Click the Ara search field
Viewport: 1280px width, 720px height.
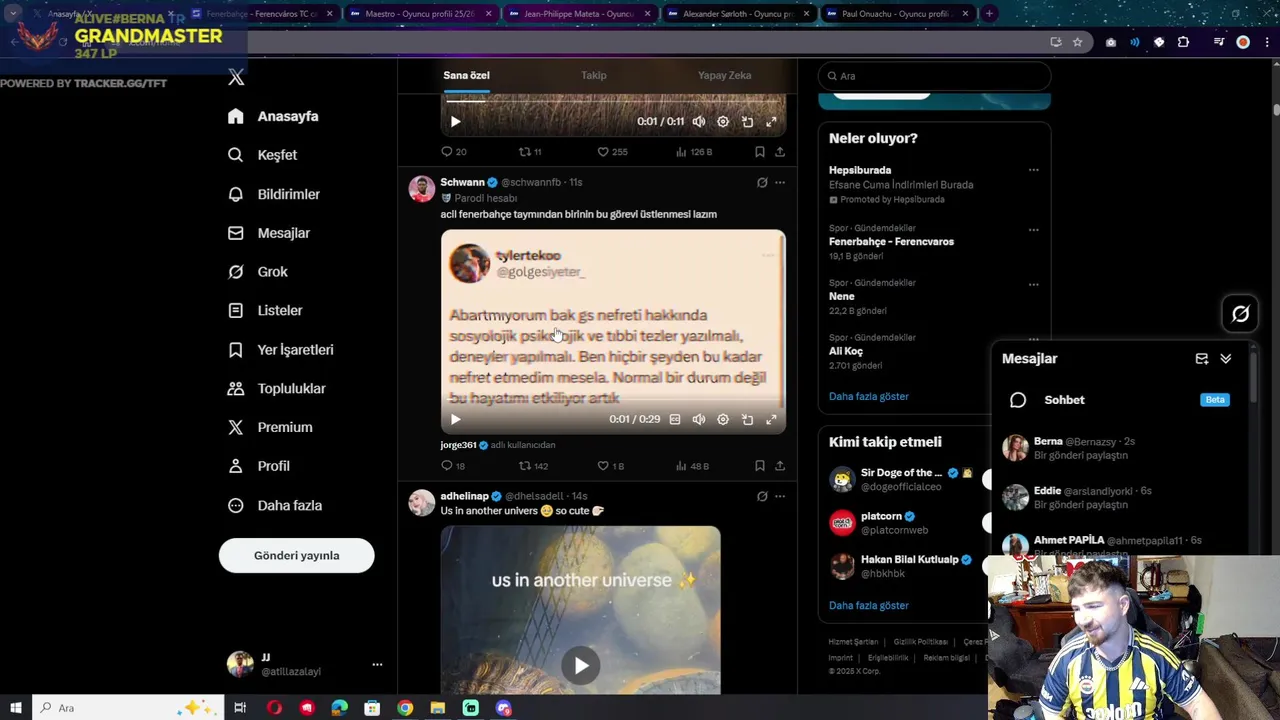(x=934, y=76)
